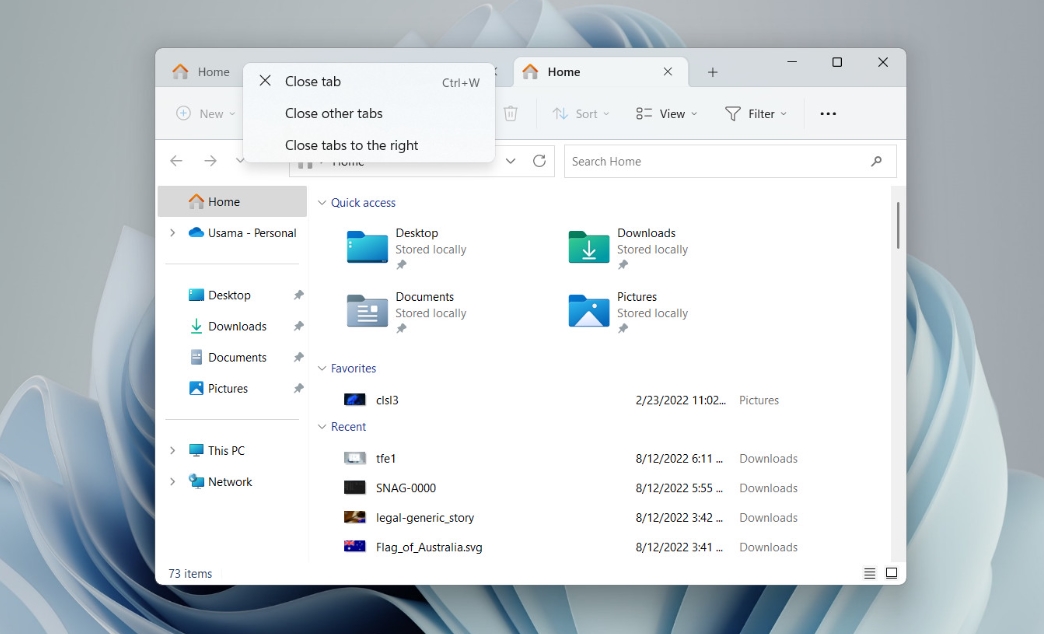The height and width of the screenshot is (634, 1044).
Task: Open the Sort dropdown menu
Action: [581, 114]
